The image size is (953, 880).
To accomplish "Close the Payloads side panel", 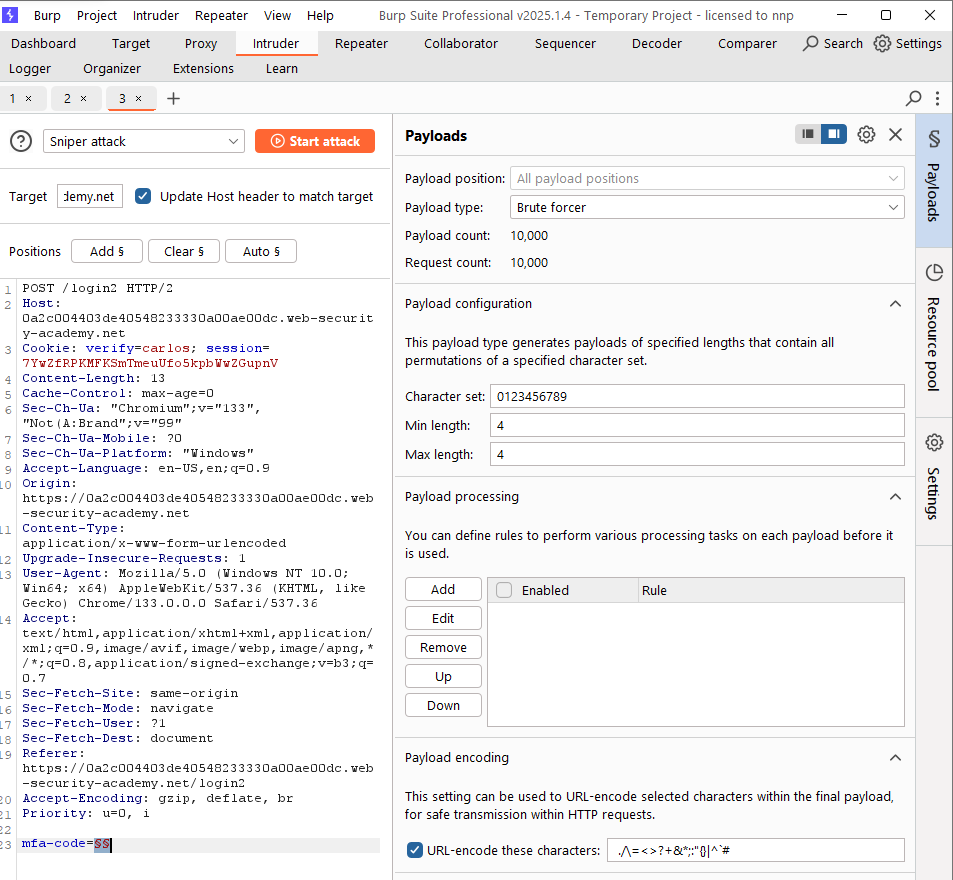I will tap(895, 134).
